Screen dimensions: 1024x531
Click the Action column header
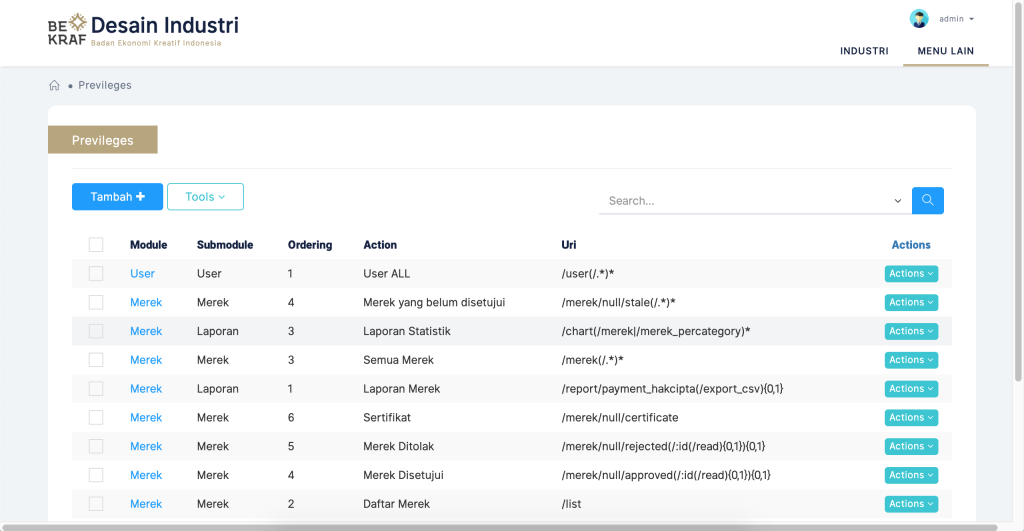pyautogui.click(x=379, y=245)
